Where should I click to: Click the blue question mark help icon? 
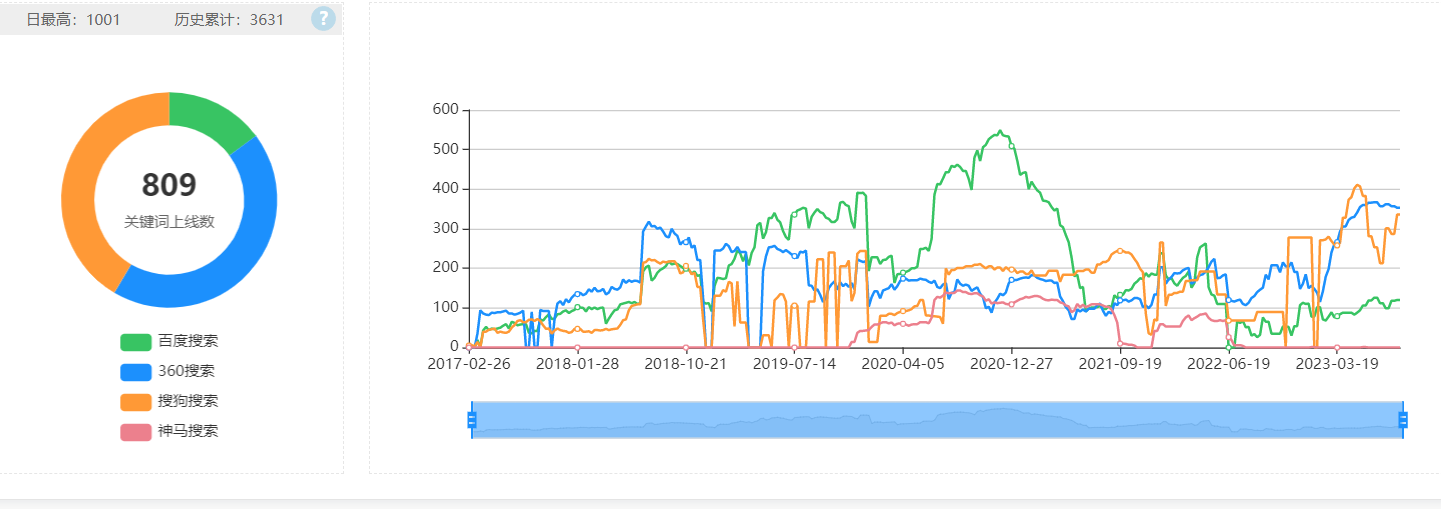point(323,19)
